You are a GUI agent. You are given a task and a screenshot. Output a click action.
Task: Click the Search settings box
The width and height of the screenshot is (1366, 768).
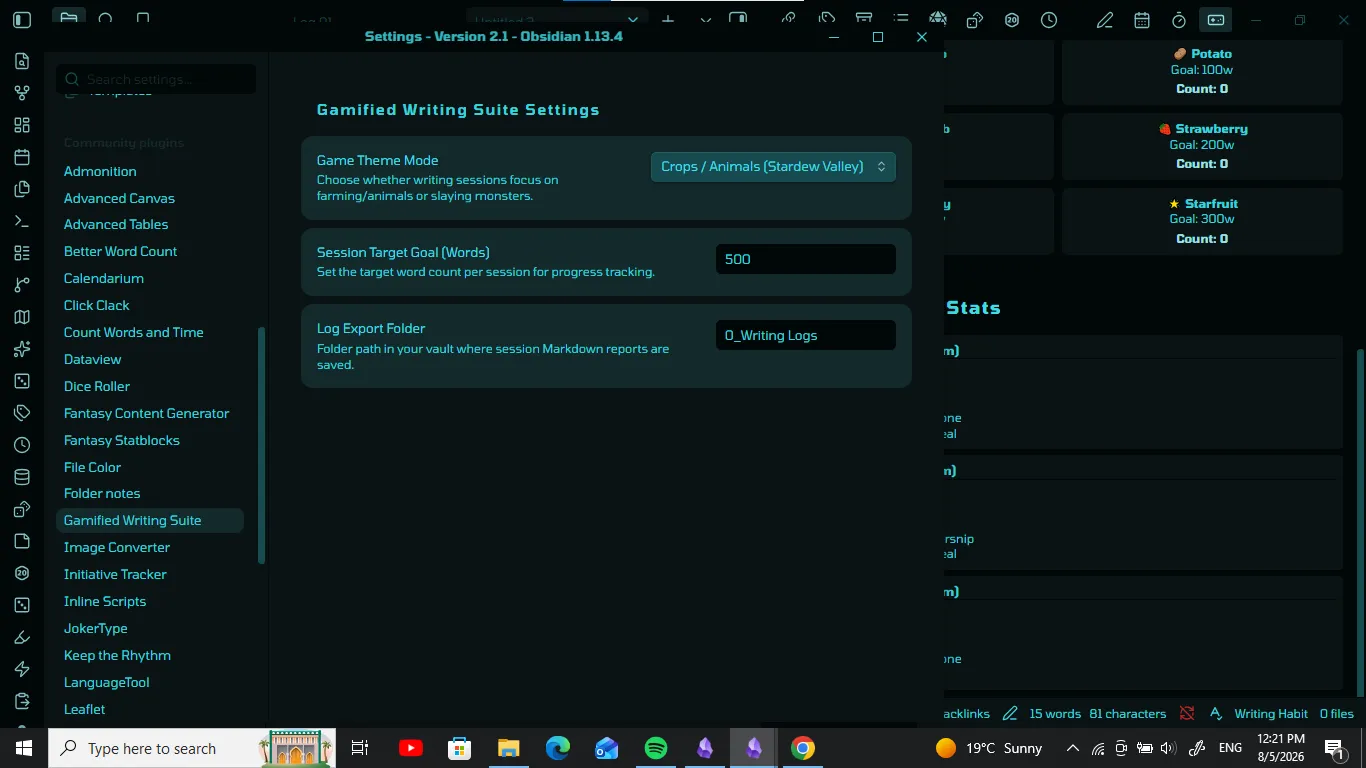pyautogui.click(x=156, y=79)
